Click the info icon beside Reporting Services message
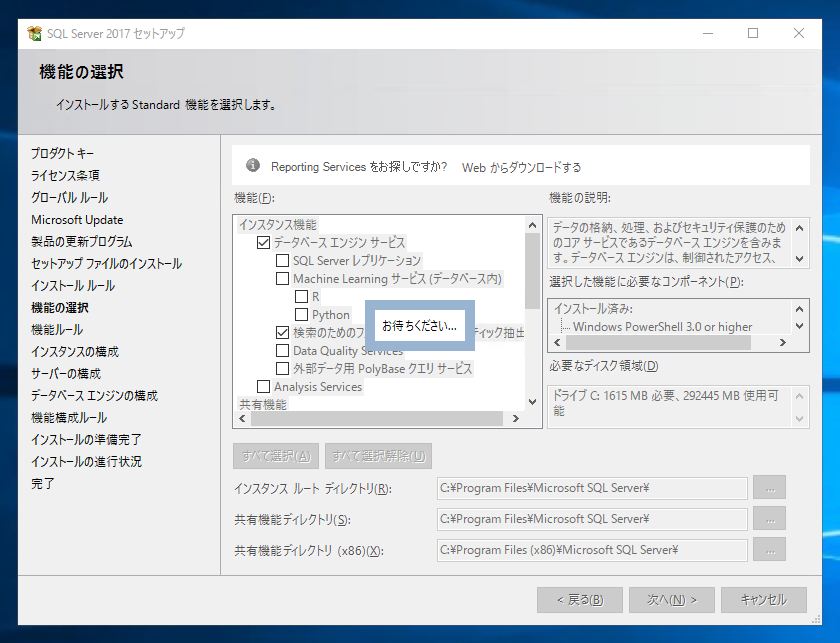 pos(253,166)
